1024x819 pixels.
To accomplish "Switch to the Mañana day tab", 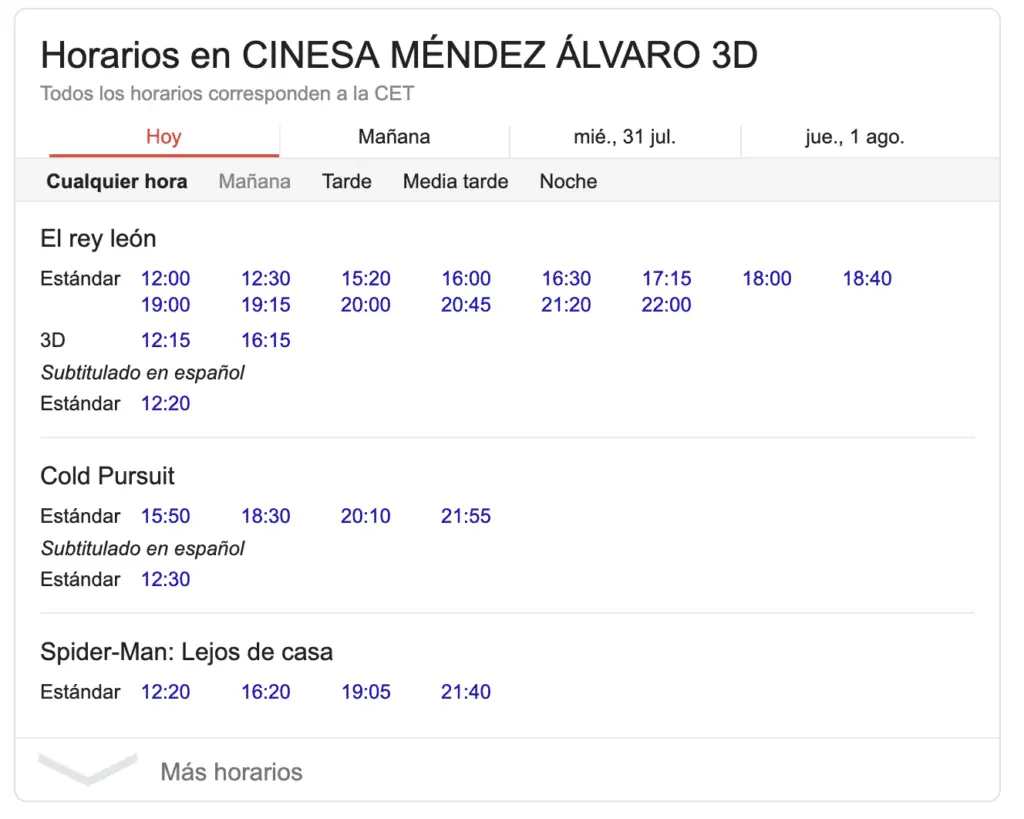I will click(393, 137).
